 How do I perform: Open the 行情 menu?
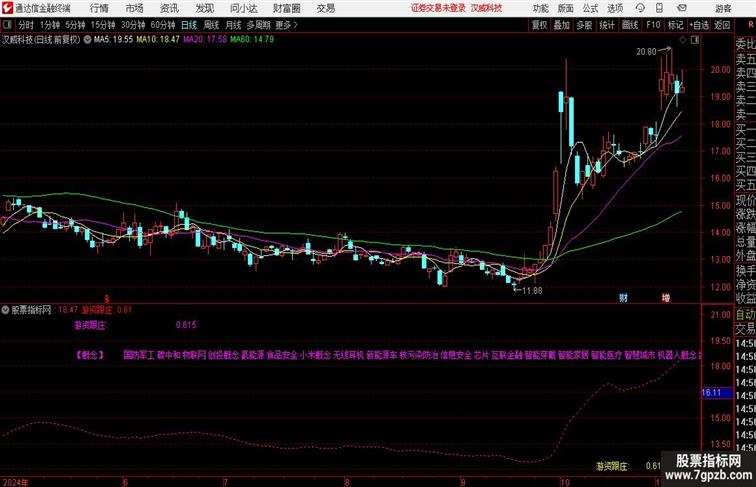point(99,8)
